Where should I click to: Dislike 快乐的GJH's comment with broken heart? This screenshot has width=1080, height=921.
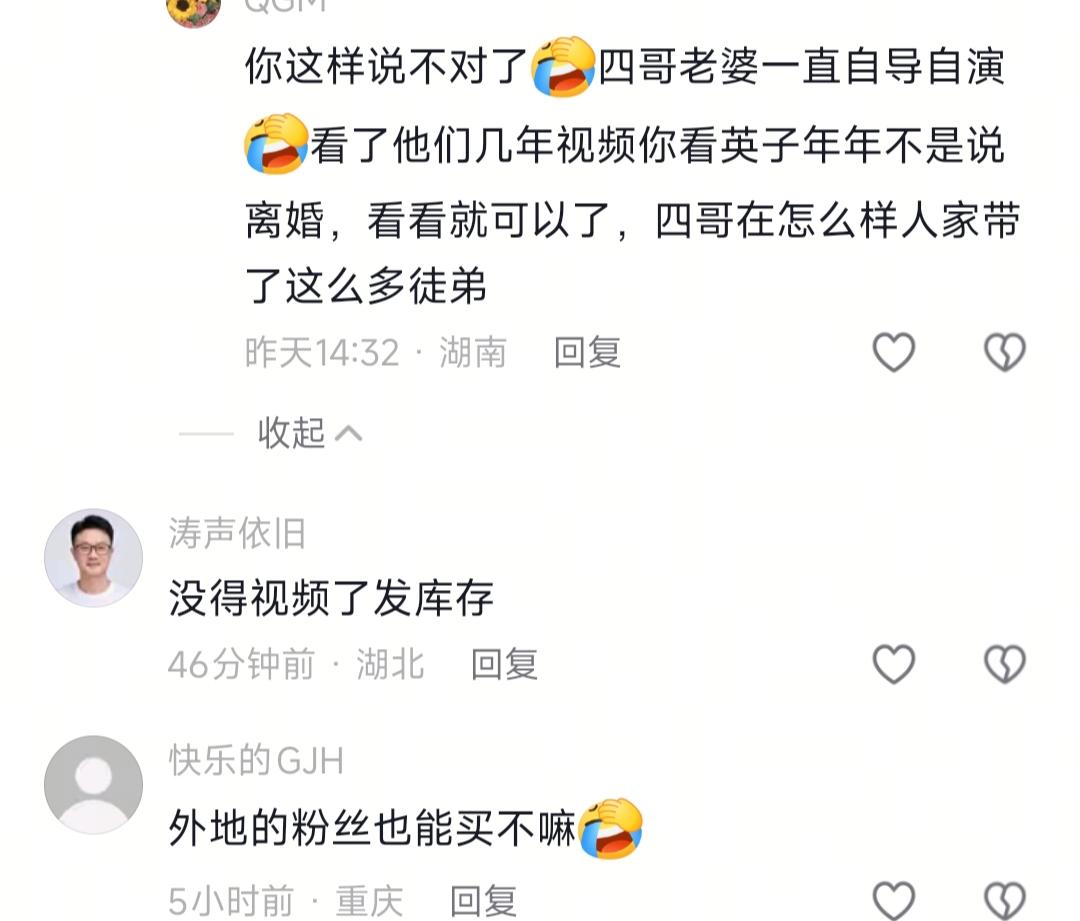[x=1004, y=900]
